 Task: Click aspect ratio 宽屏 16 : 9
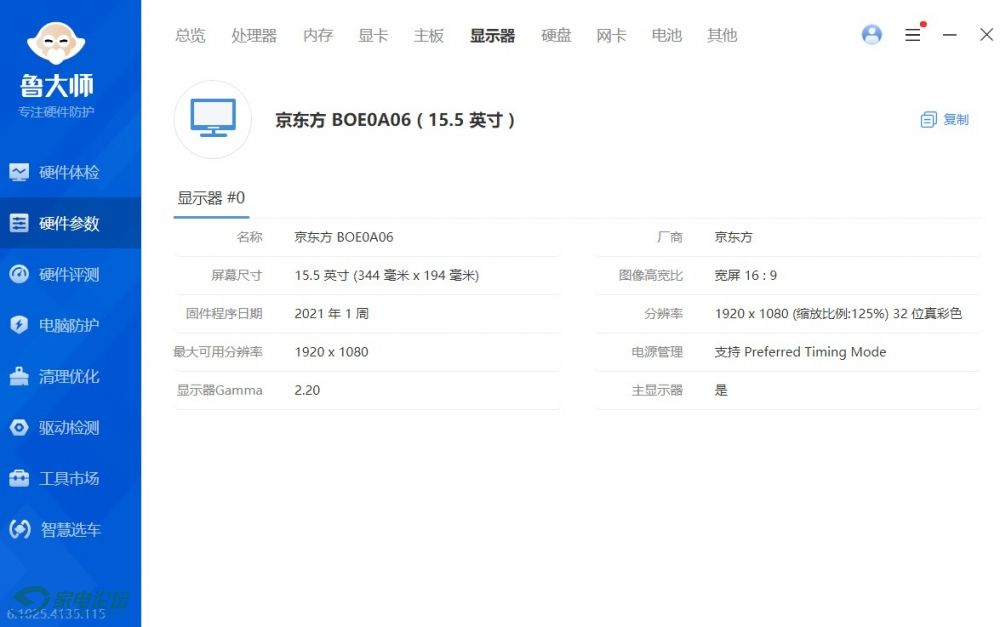[746, 276]
